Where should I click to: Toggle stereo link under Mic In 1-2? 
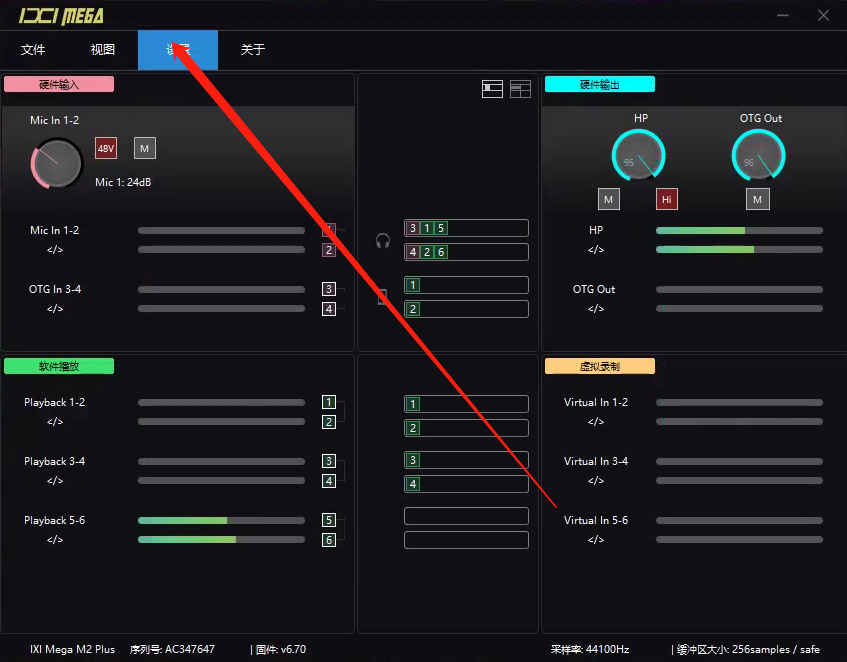[x=55, y=249]
